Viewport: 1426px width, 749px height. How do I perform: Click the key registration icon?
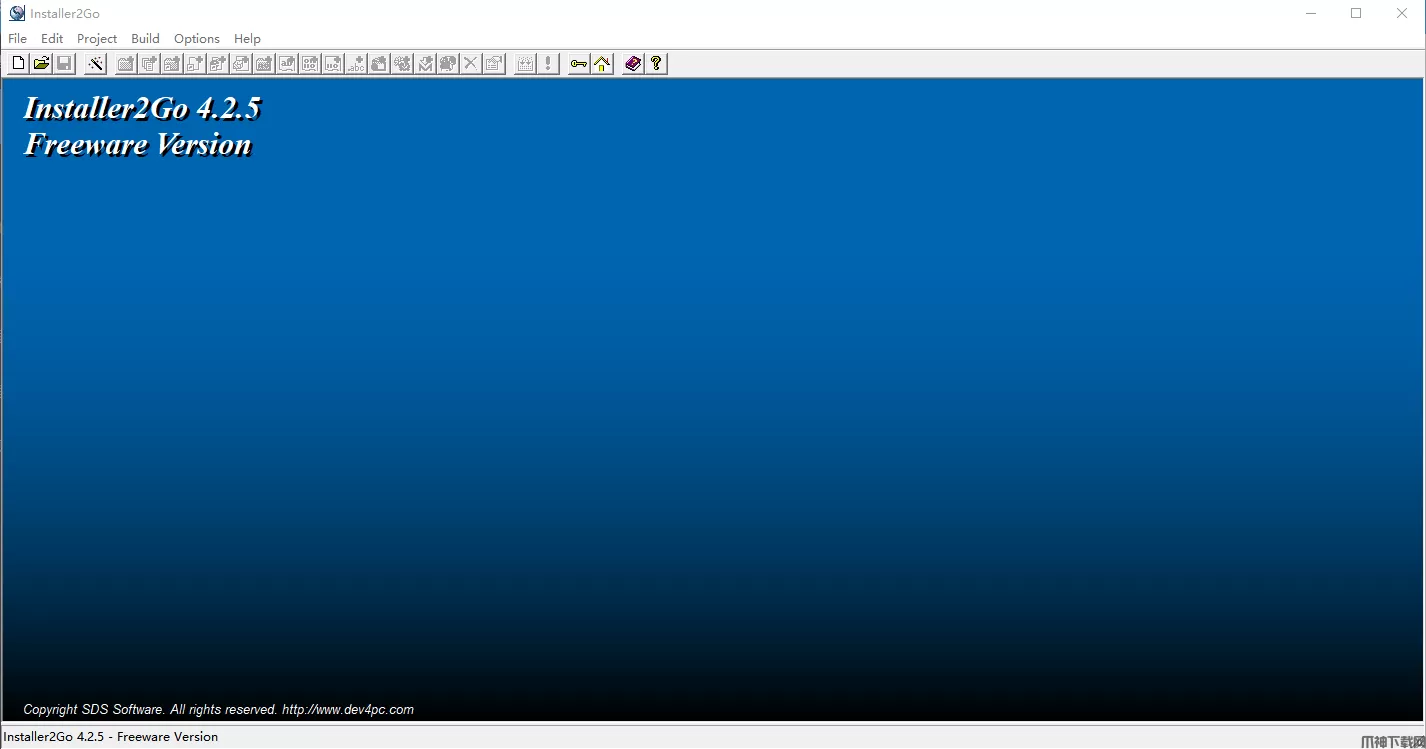pos(579,64)
